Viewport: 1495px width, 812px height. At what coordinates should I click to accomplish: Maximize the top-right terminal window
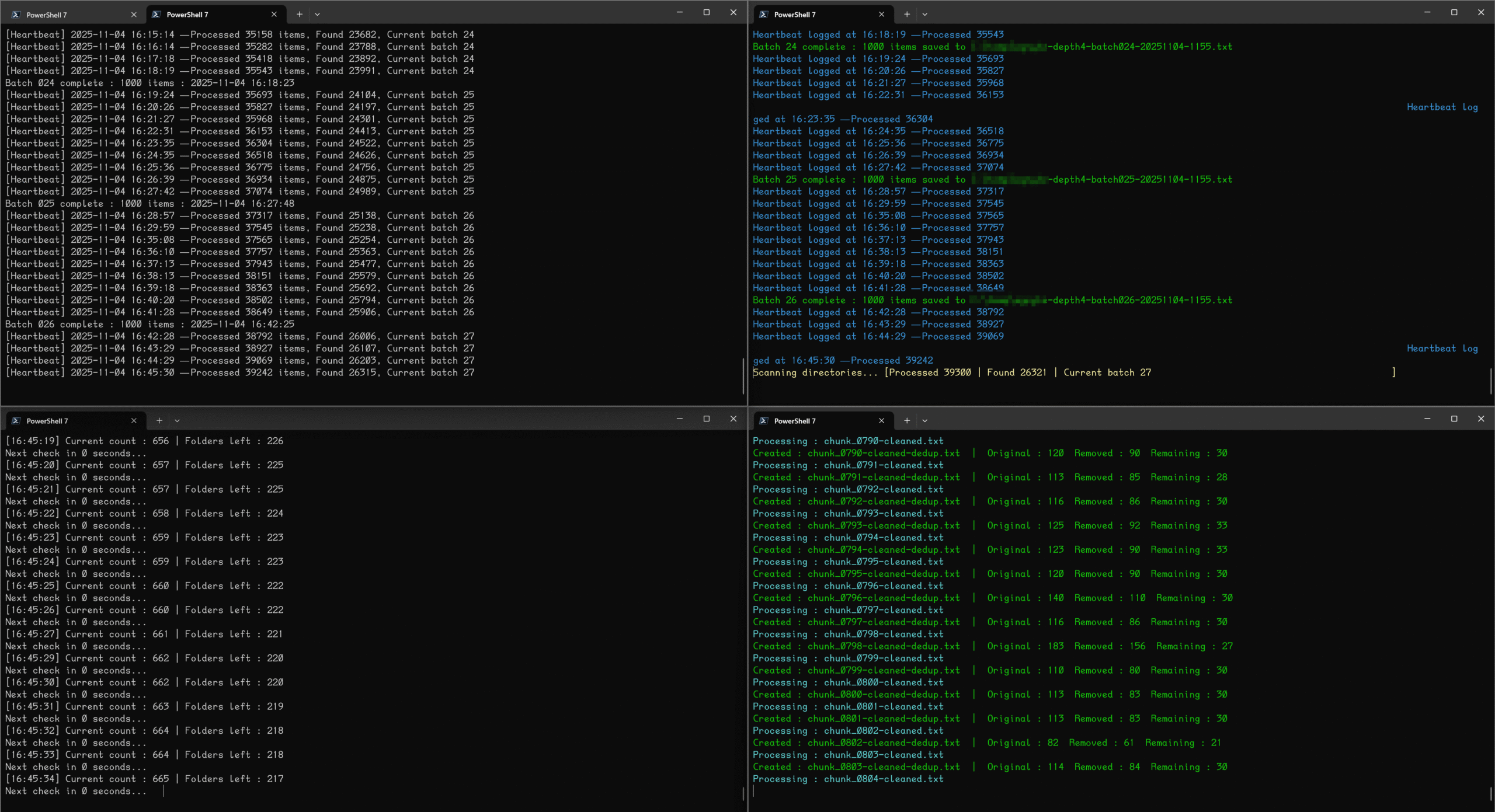pyautogui.click(x=1454, y=12)
